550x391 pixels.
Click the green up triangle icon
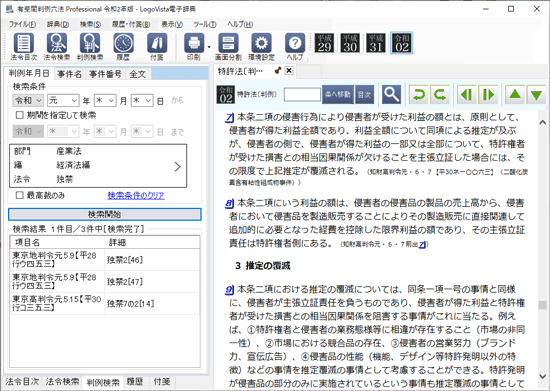515,94
